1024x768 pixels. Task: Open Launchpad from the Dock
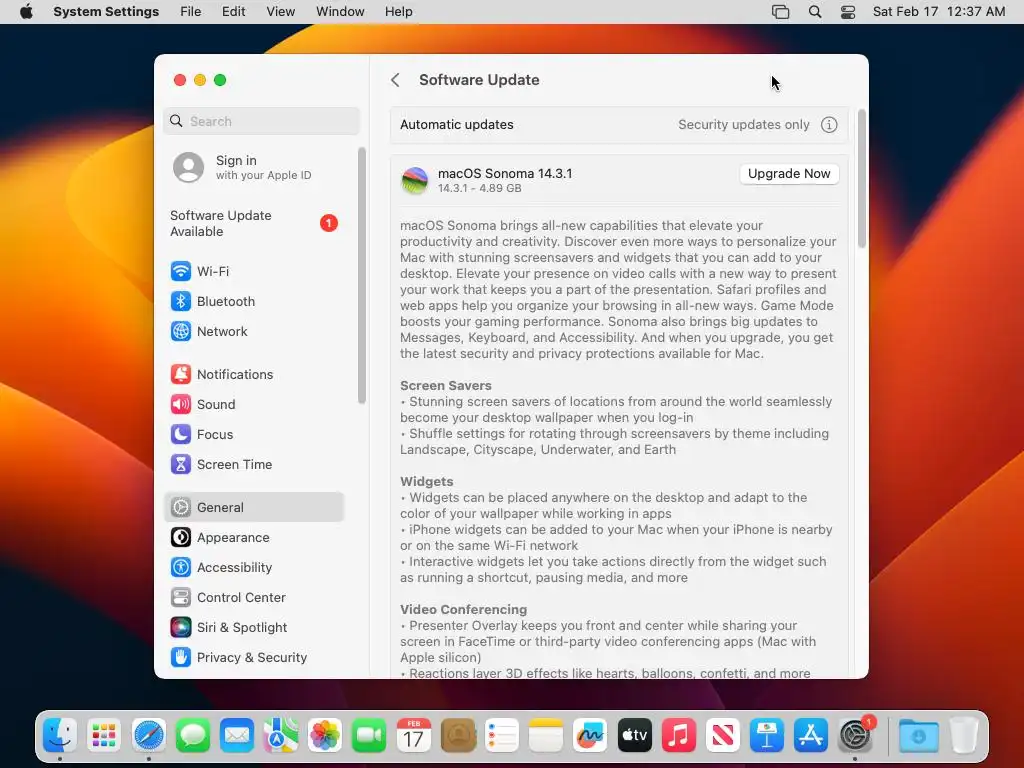(104, 736)
